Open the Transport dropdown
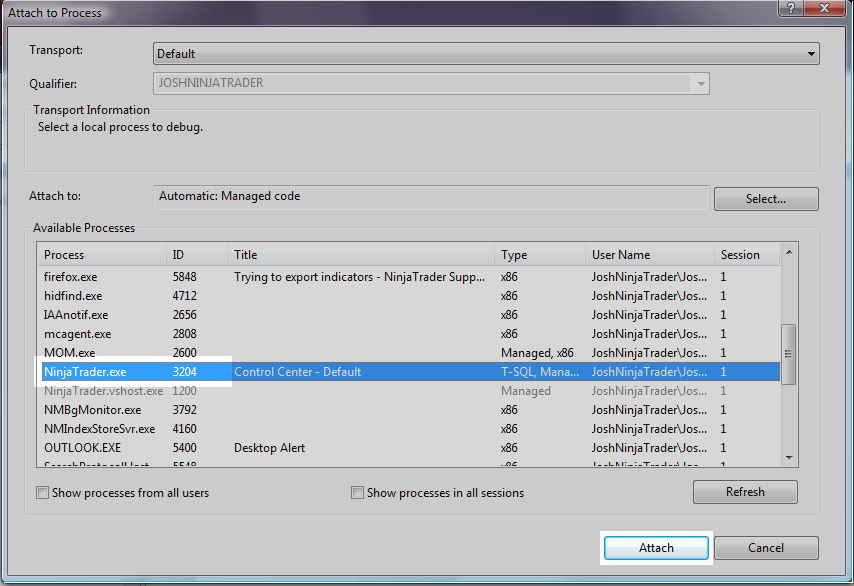Image resolution: width=854 pixels, height=586 pixels. pyautogui.click(x=812, y=53)
